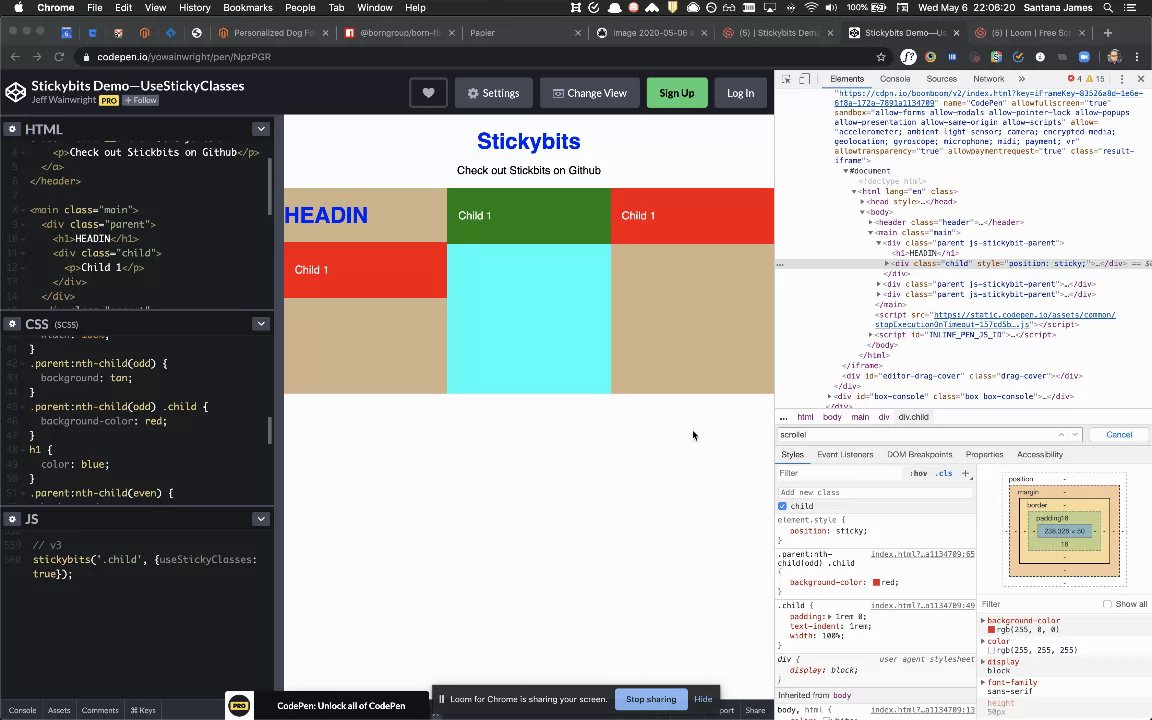Expand computed font-family property
The image size is (1152, 720).
tap(983, 683)
